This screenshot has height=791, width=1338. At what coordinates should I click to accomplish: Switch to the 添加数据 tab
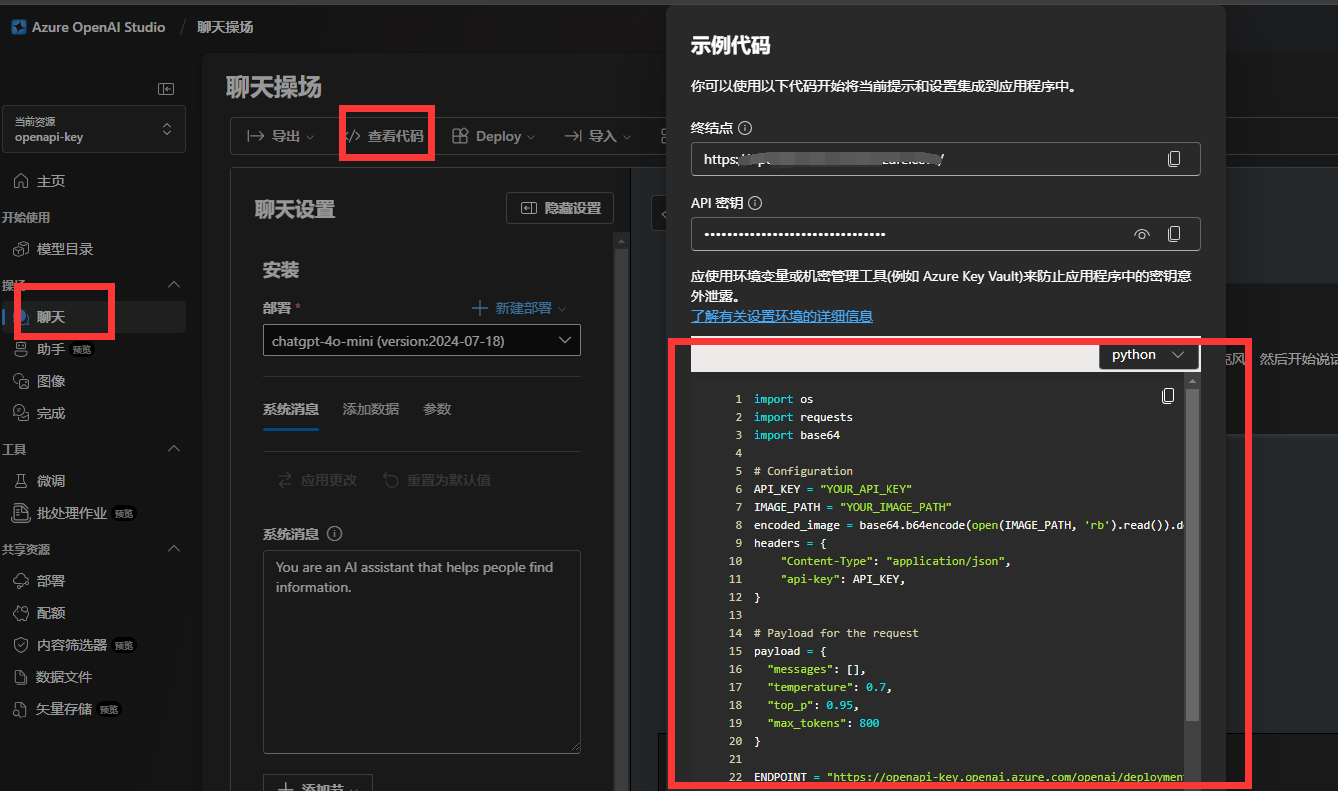(371, 409)
